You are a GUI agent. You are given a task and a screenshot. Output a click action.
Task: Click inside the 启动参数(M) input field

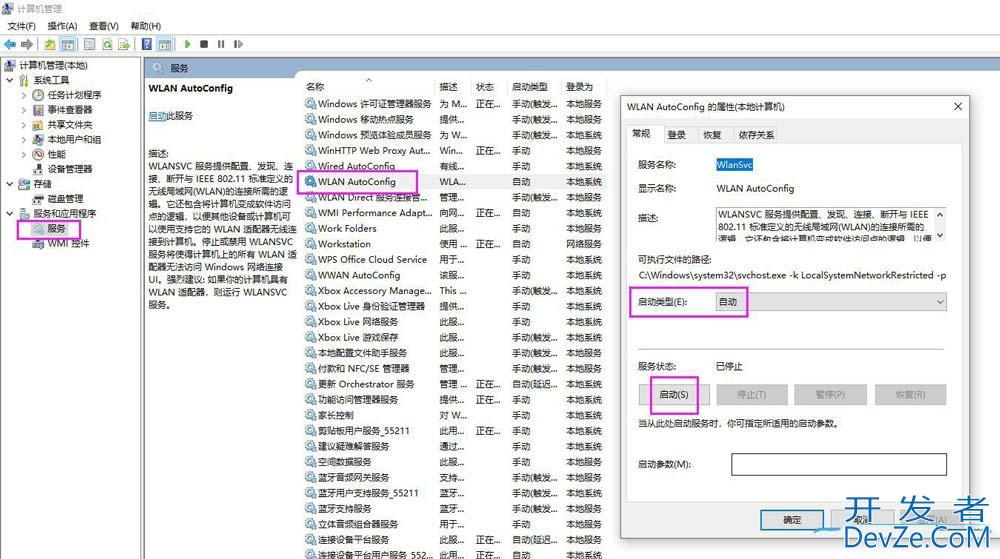click(839, 464)
